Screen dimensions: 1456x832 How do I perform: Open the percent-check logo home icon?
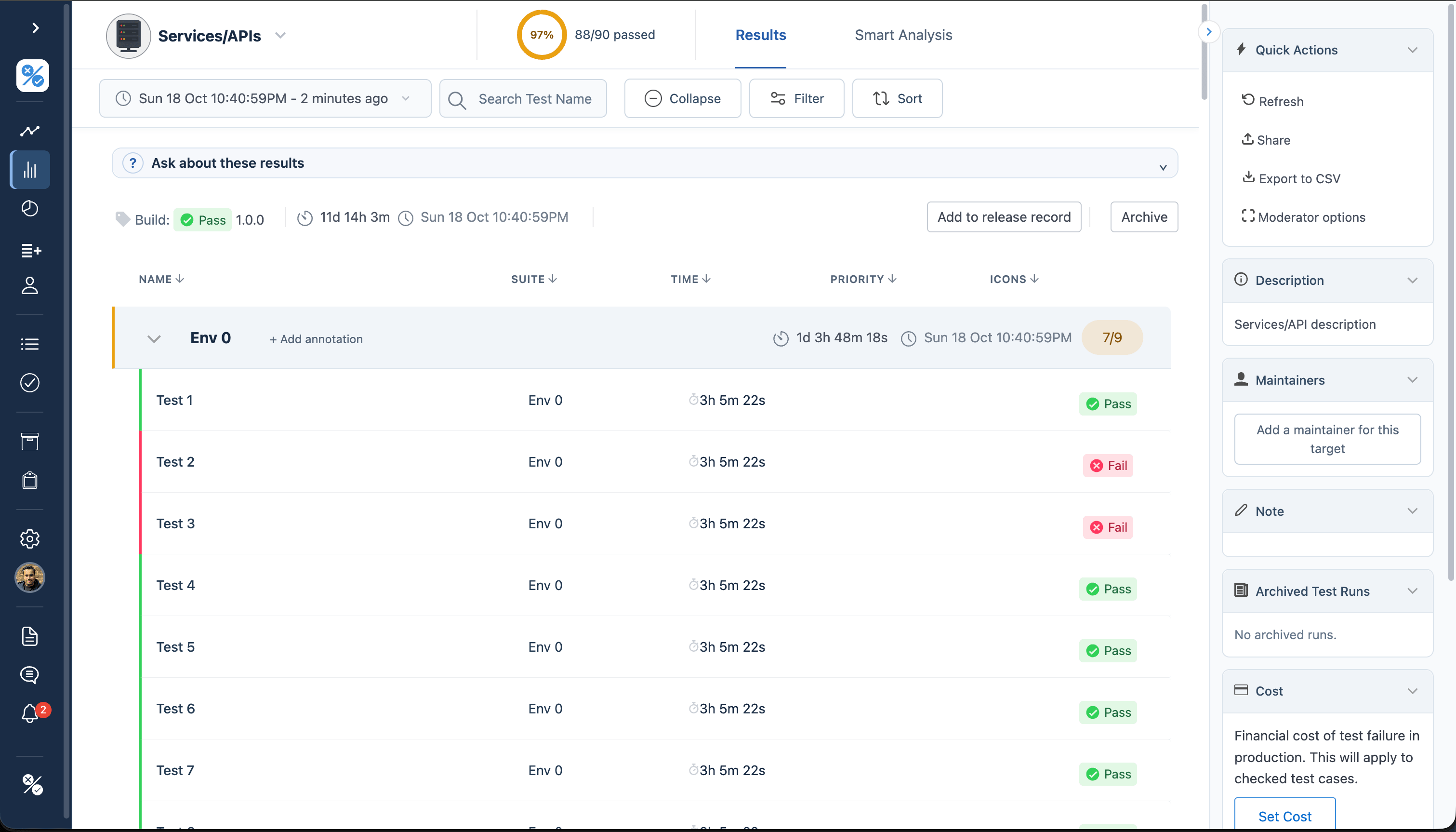[33, 75]
